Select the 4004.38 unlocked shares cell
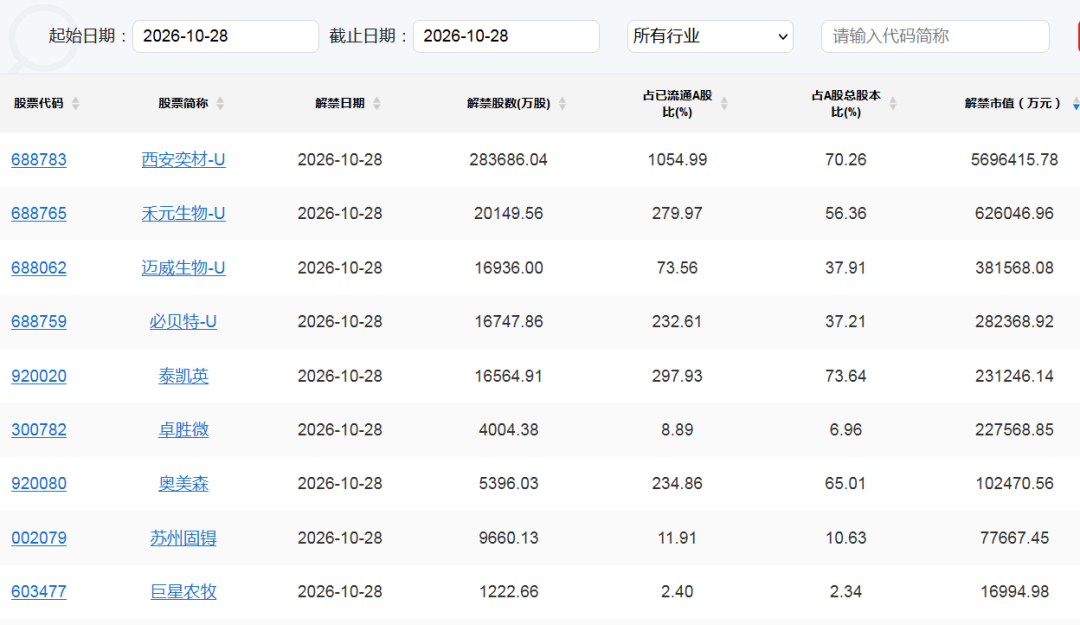This screenshot has width=1080, height=625. tap(508, 430)
